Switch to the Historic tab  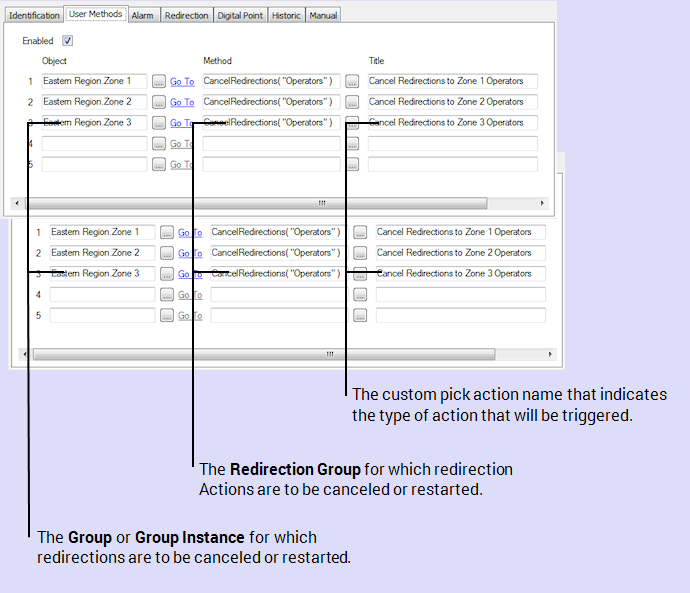point(286,15)
